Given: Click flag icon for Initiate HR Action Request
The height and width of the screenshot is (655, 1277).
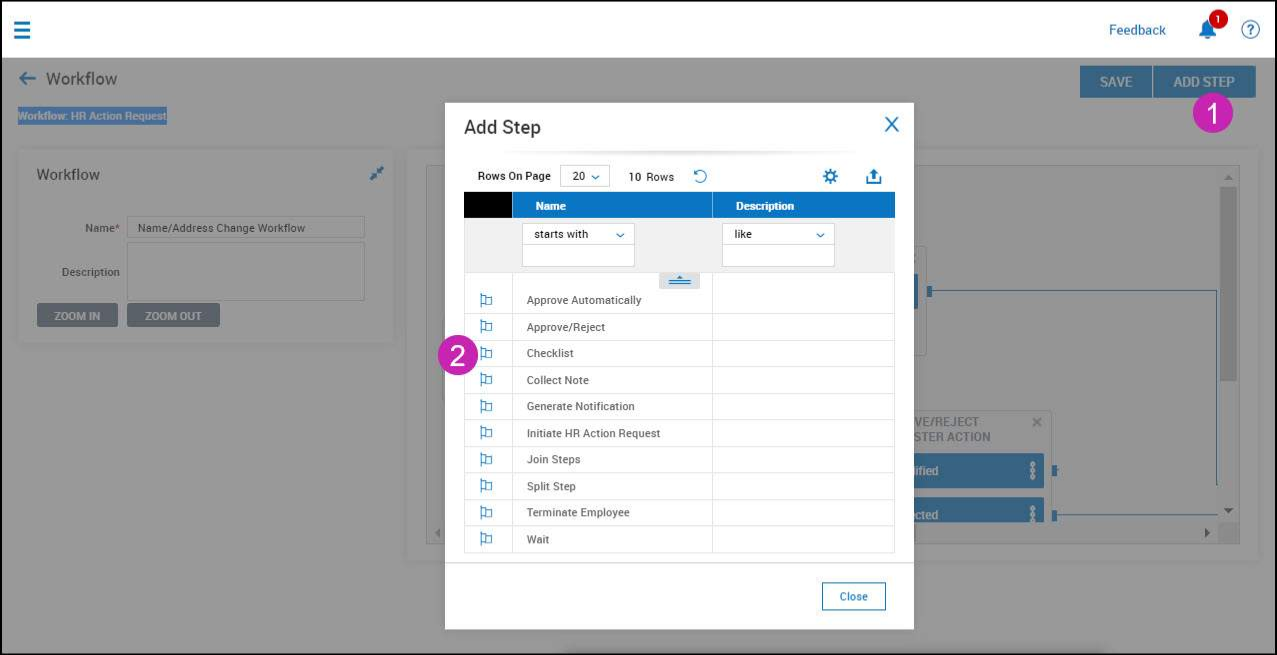Looking at the screenshot, I should point(487,432).
